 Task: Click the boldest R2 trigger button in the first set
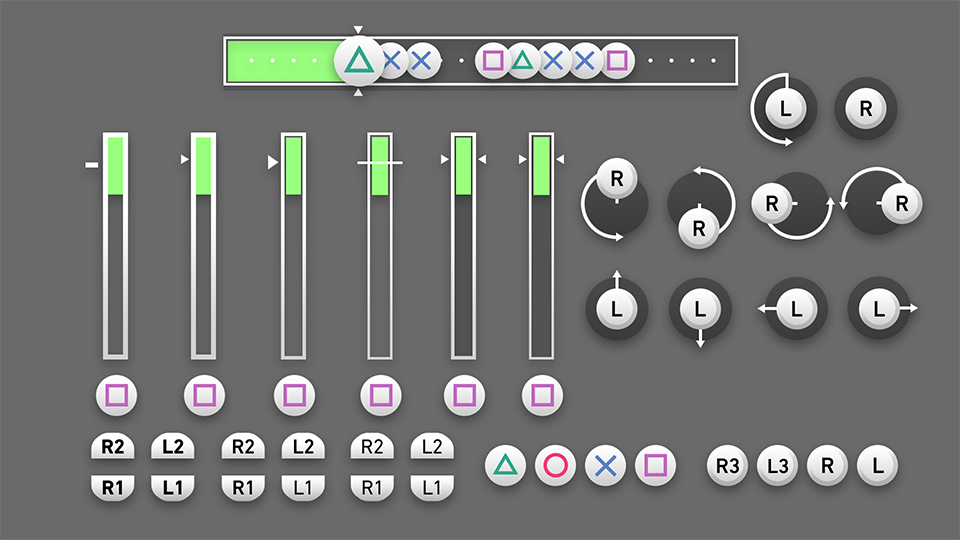[113, 446]
